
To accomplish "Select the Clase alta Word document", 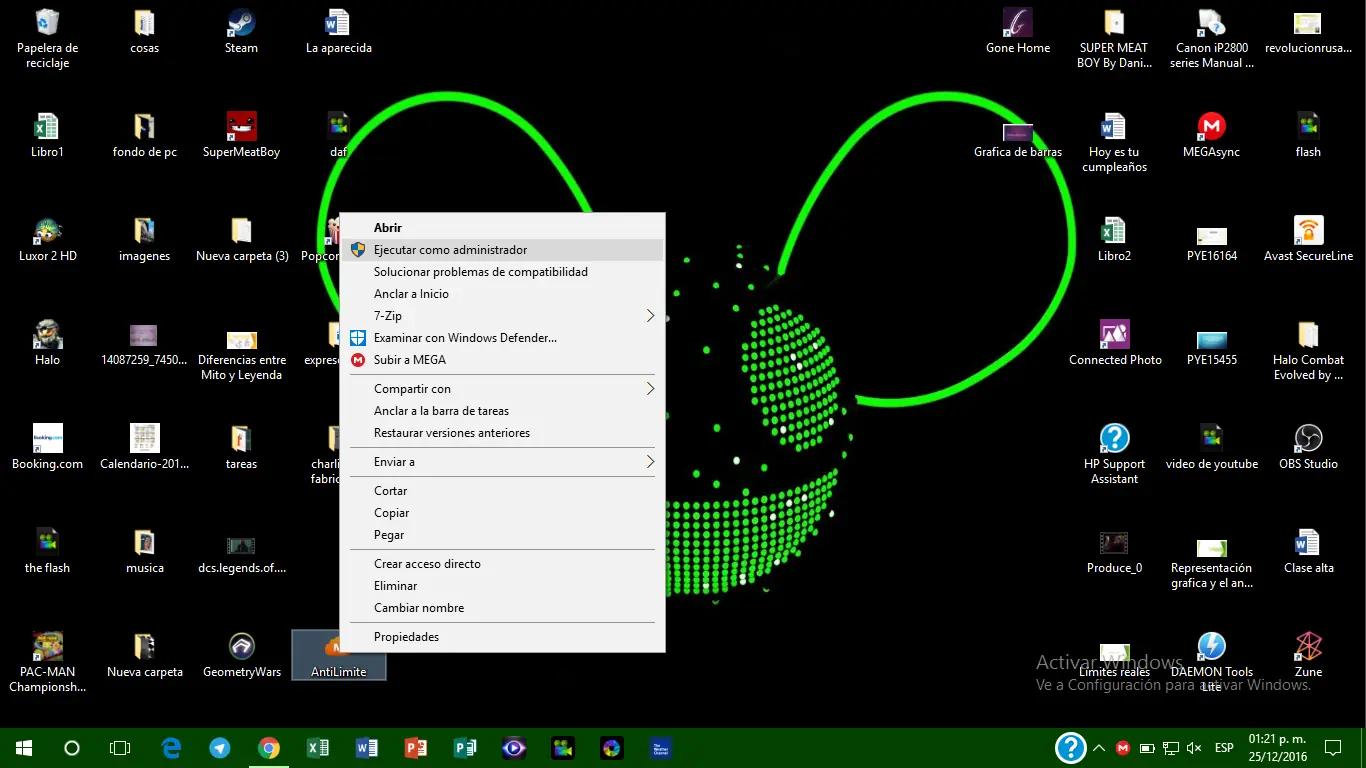I will (1308, 551).
